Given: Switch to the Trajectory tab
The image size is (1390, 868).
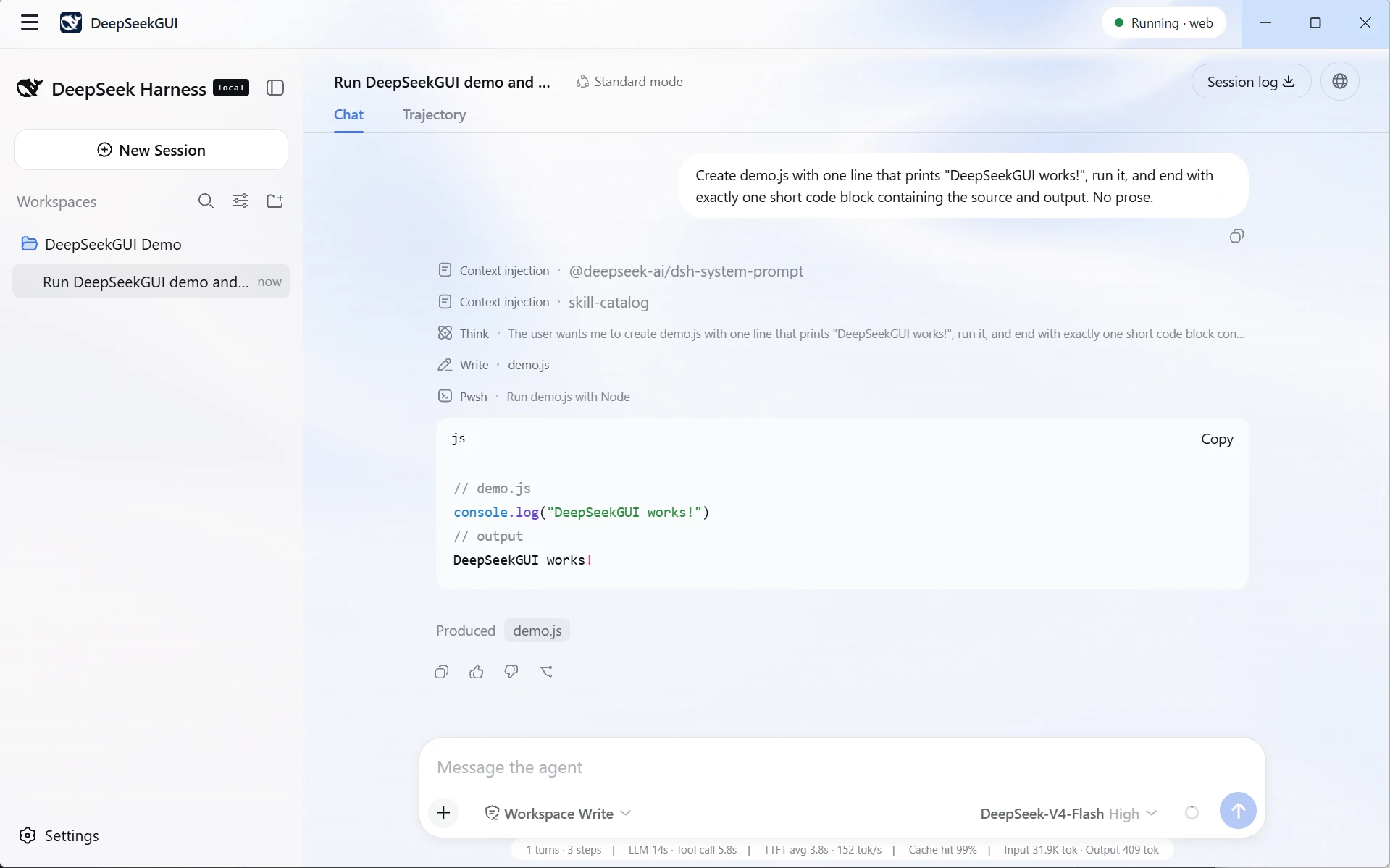Looking at the screenshot, I should tap(434, 114).
